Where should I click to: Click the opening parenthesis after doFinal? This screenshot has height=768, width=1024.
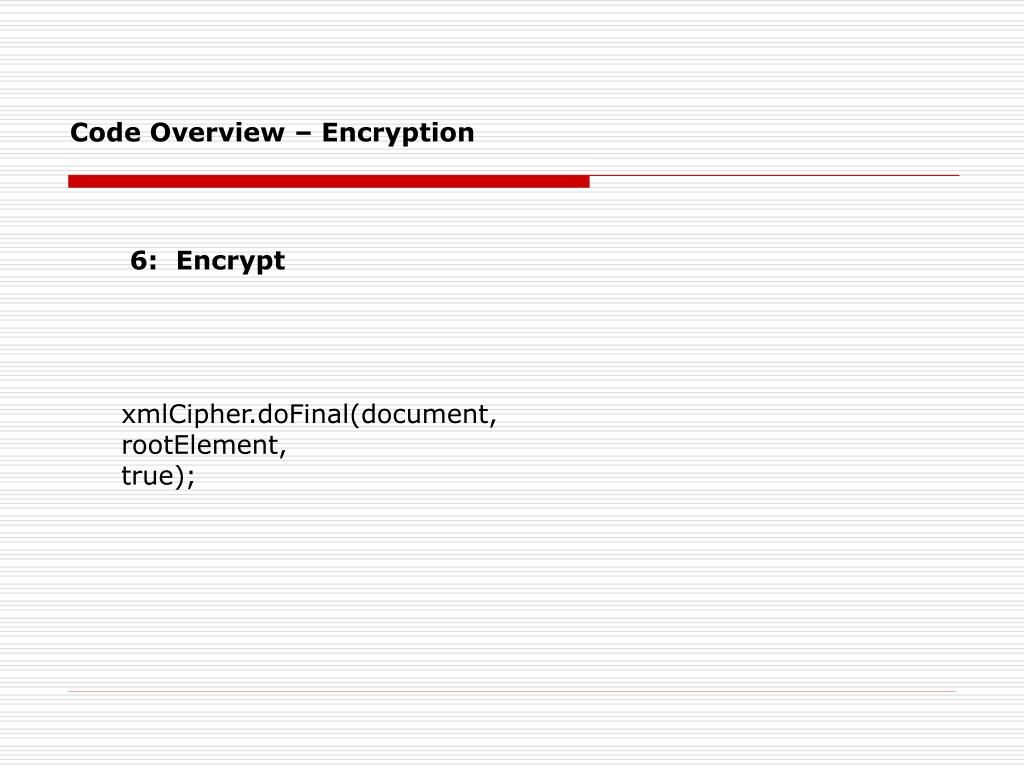[353, 415]
